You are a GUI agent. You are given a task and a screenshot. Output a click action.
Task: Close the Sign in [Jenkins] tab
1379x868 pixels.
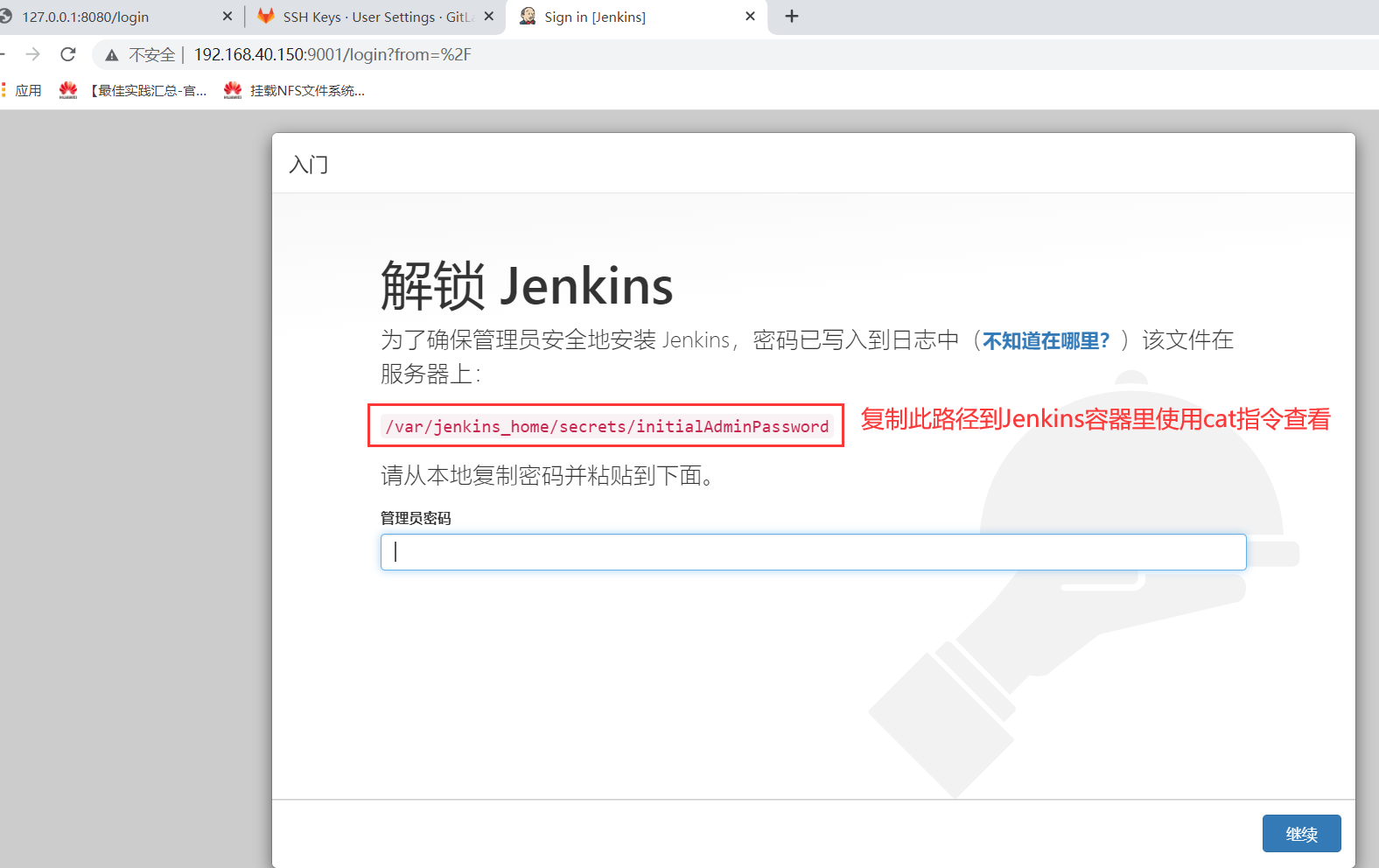click(x=750, y=17)
